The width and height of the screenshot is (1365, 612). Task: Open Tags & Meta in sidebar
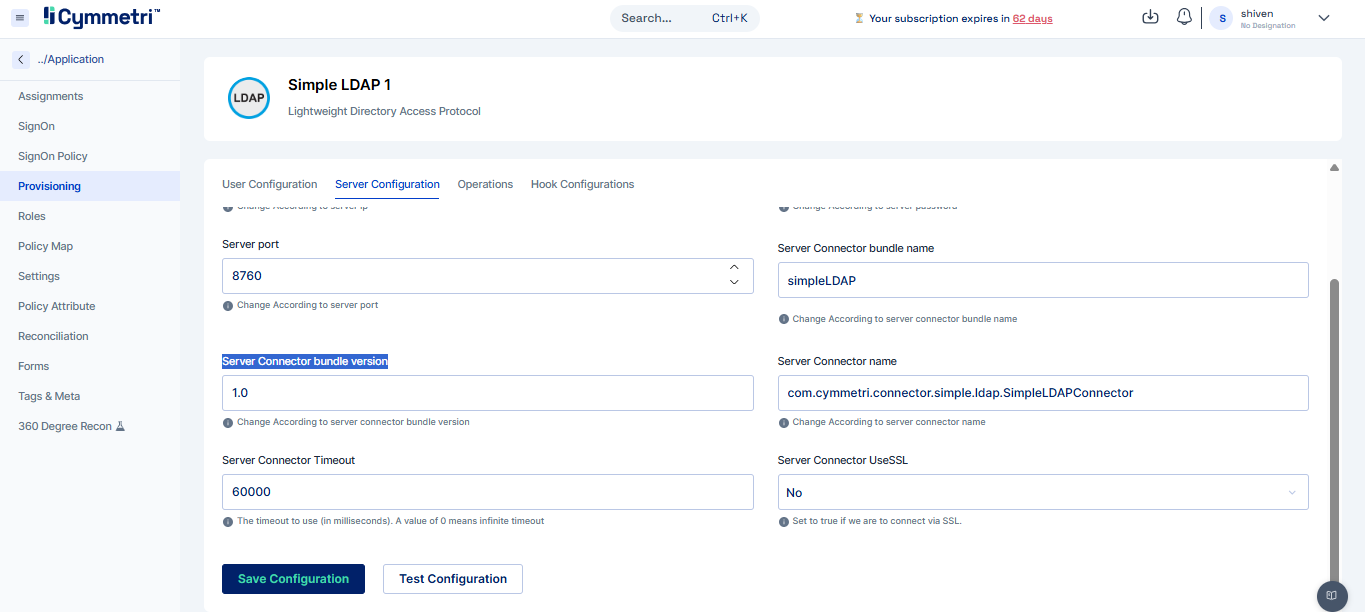tap(90, 396)
